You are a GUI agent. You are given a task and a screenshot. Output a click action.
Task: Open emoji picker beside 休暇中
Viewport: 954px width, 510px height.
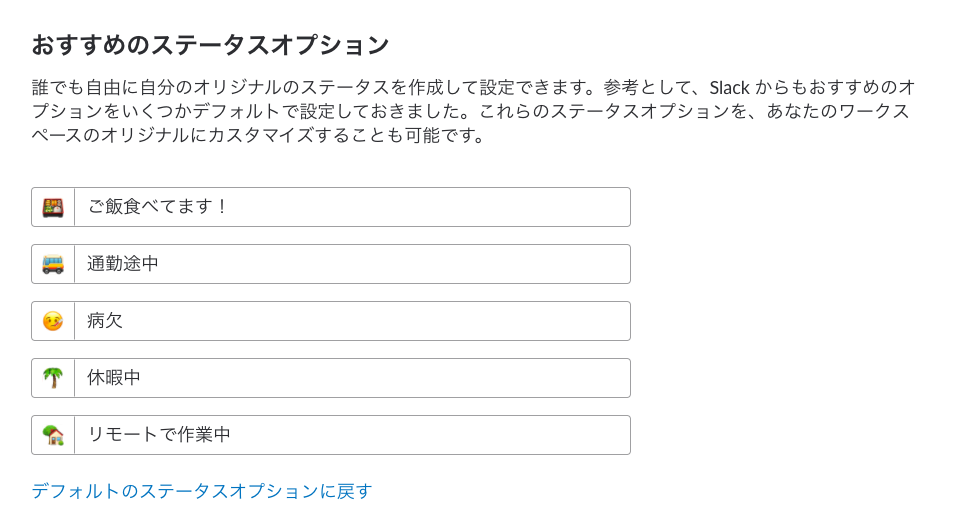tap(53, 378)
